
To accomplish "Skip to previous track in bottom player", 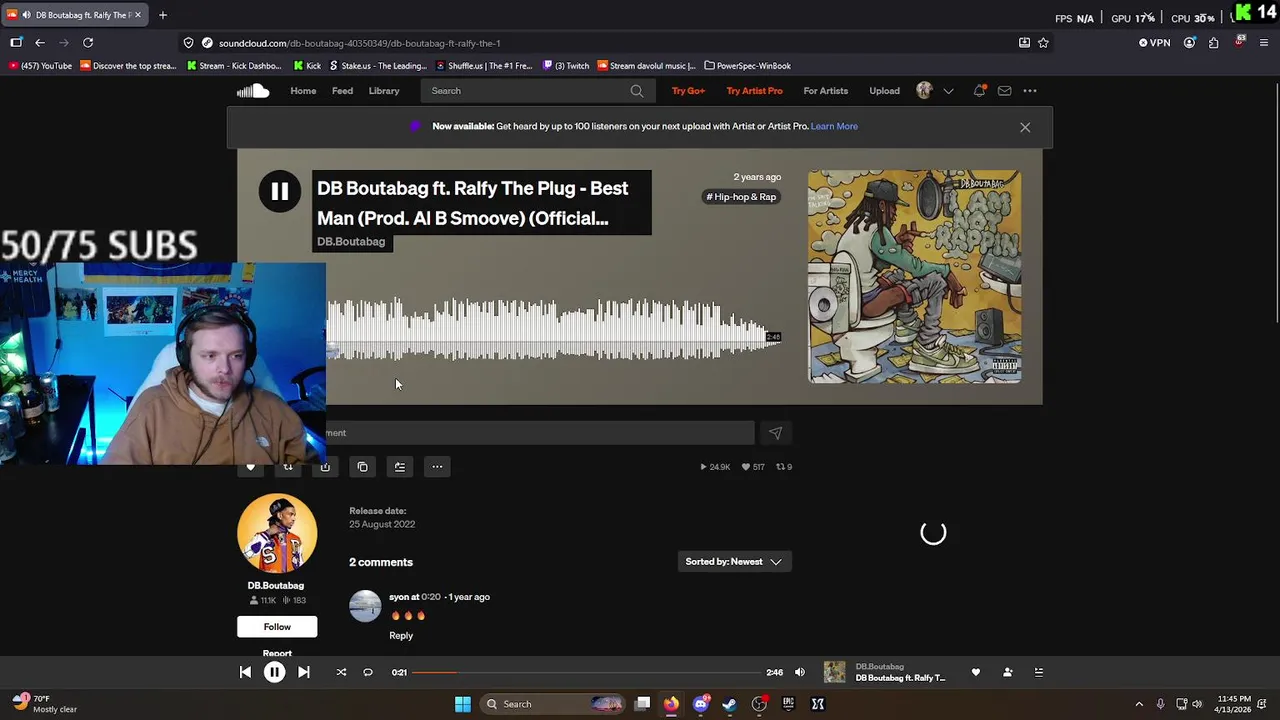I will click(245, 673).
